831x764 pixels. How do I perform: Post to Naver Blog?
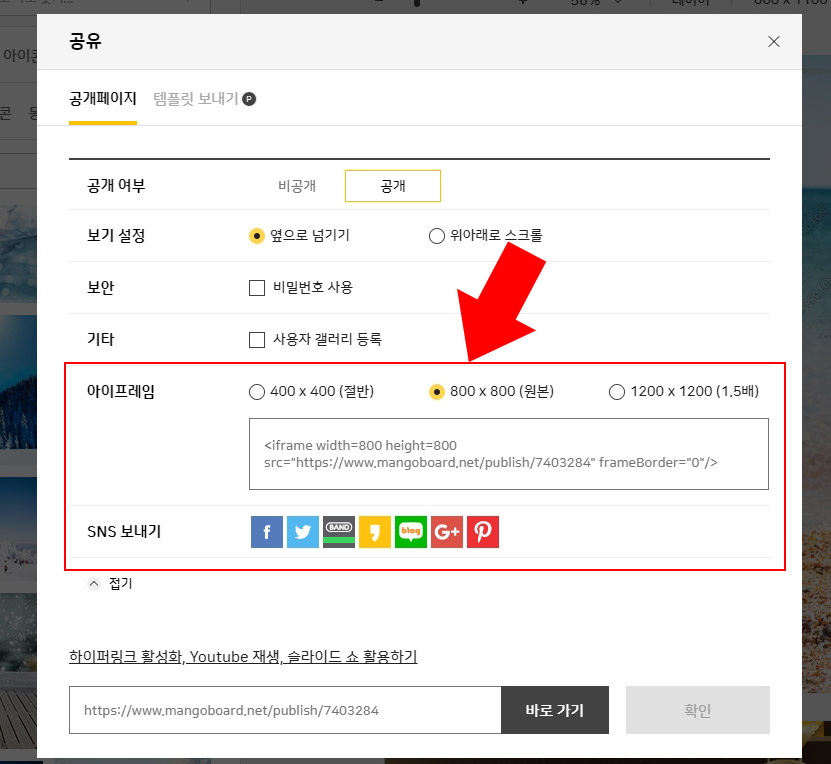click(410, 531)
